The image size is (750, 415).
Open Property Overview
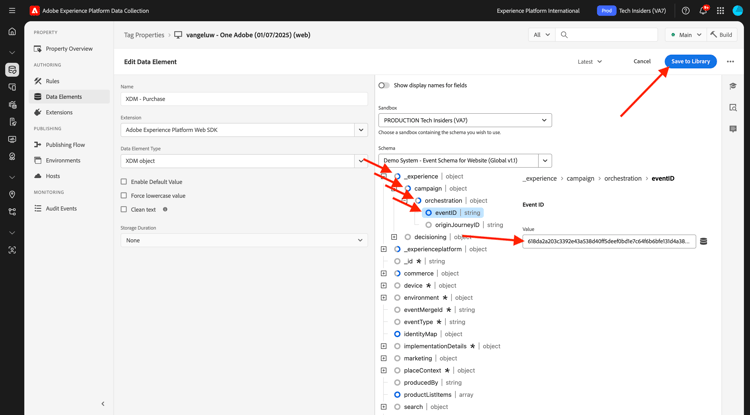coord(69,49)
